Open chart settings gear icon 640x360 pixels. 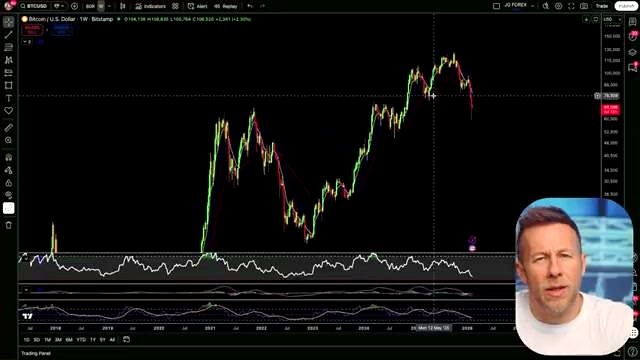coord(558,6)
